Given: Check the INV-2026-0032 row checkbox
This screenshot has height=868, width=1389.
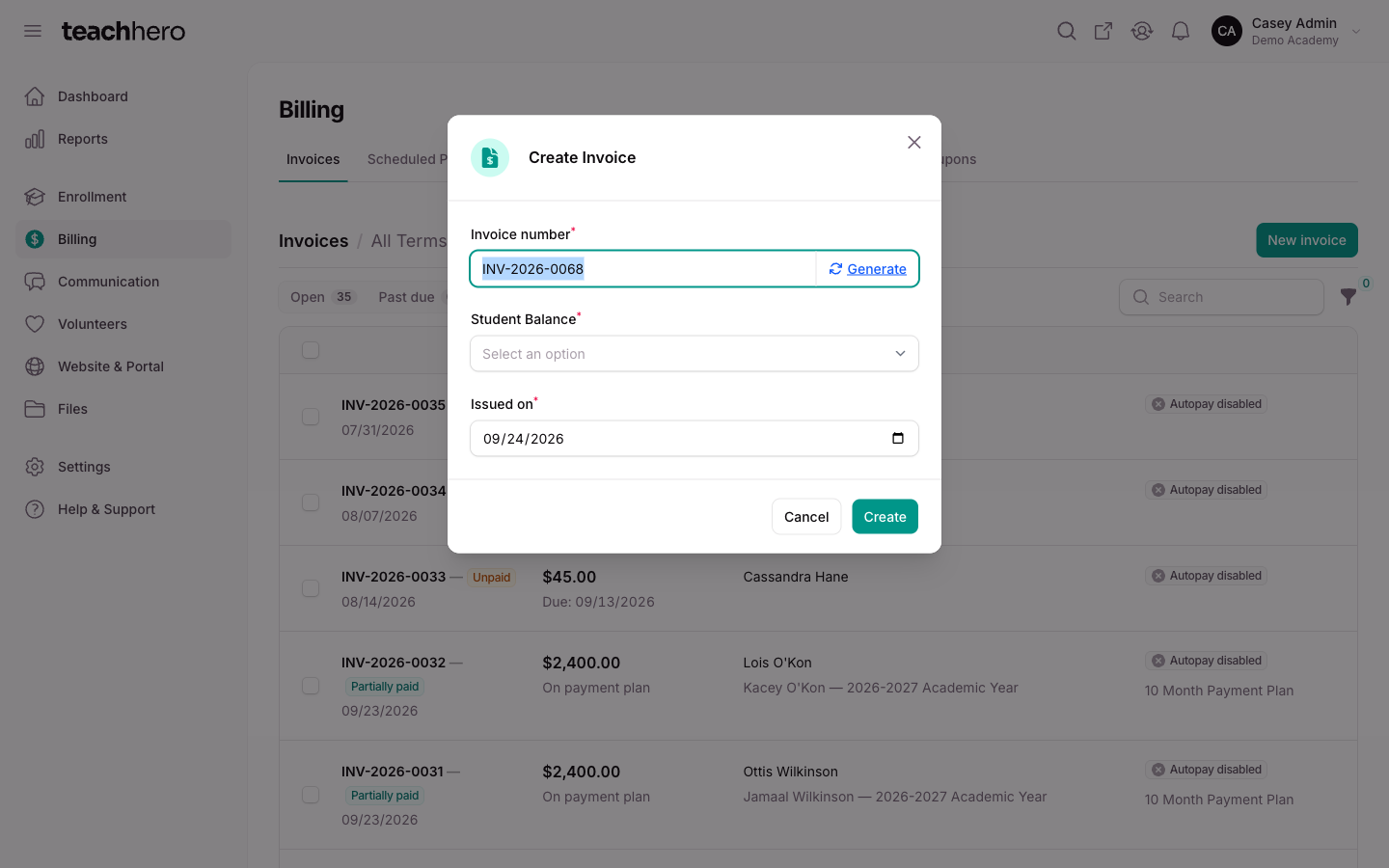Looking at the screenshot, I should coord(311,686).
